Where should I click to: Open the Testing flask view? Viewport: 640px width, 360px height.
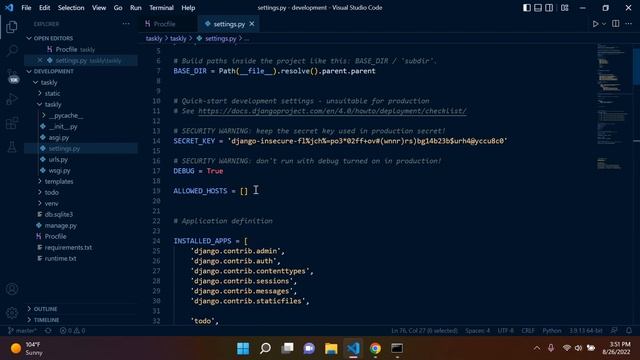[12, 147]
